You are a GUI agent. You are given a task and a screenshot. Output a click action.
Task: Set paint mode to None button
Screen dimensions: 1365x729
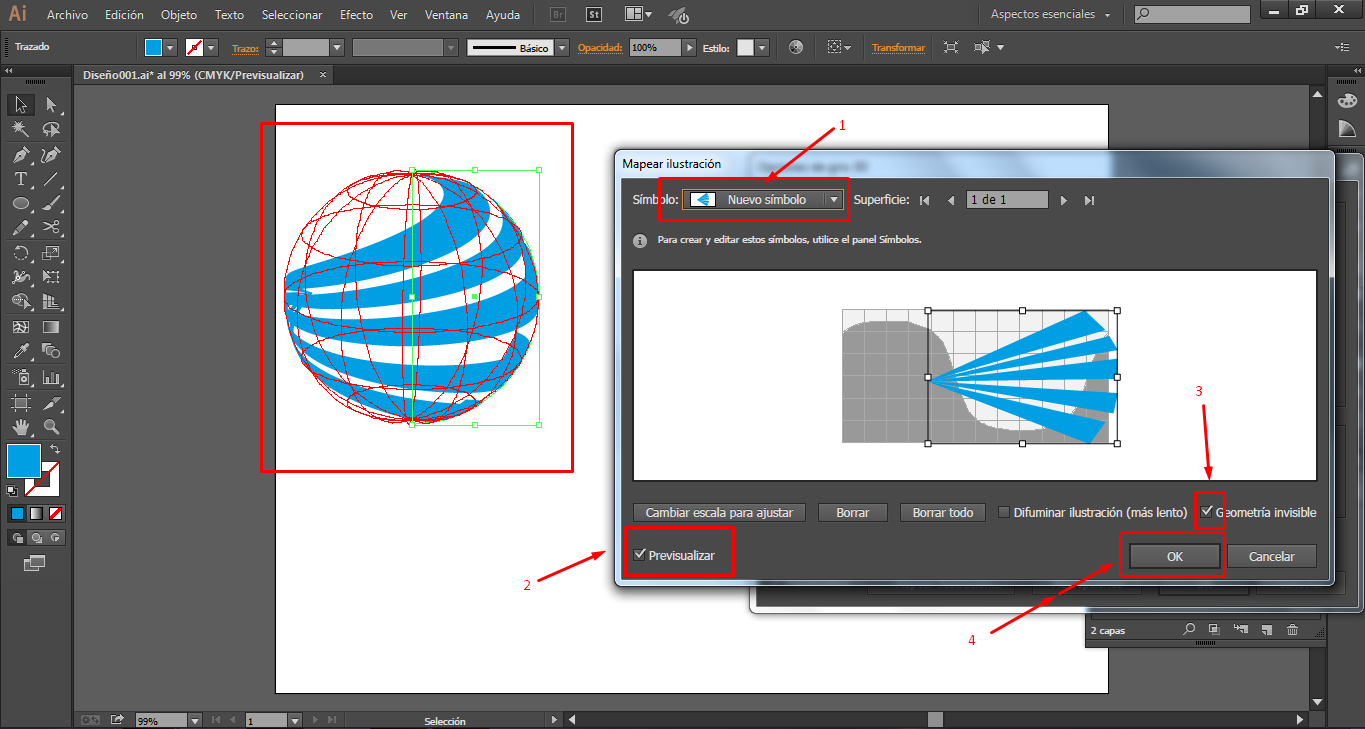click(x=56, y=513)
